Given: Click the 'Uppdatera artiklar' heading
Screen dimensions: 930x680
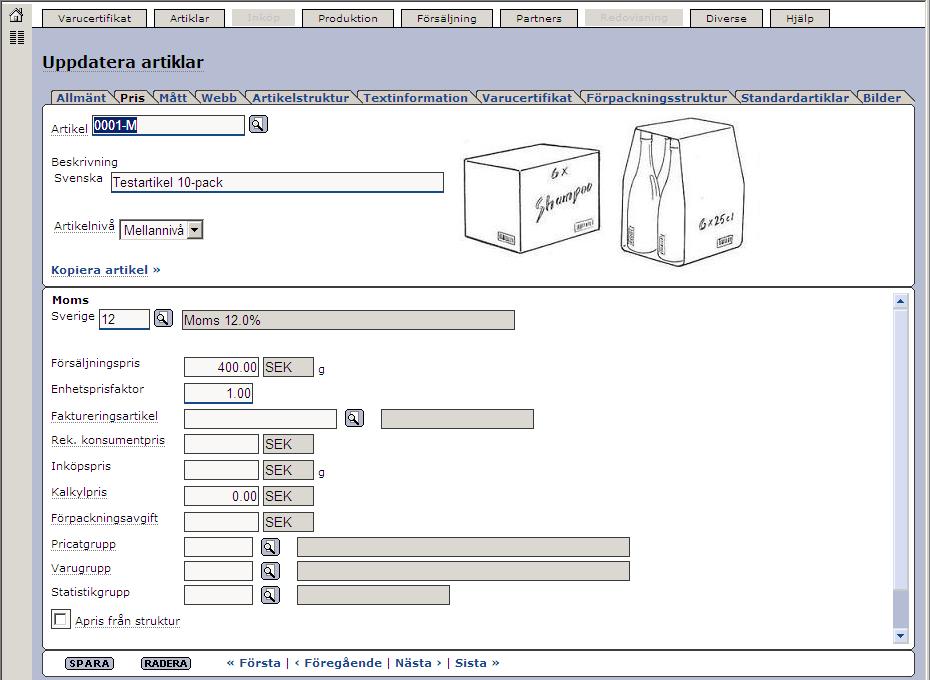Looking at the screenshot, I should tap(123, 62).
